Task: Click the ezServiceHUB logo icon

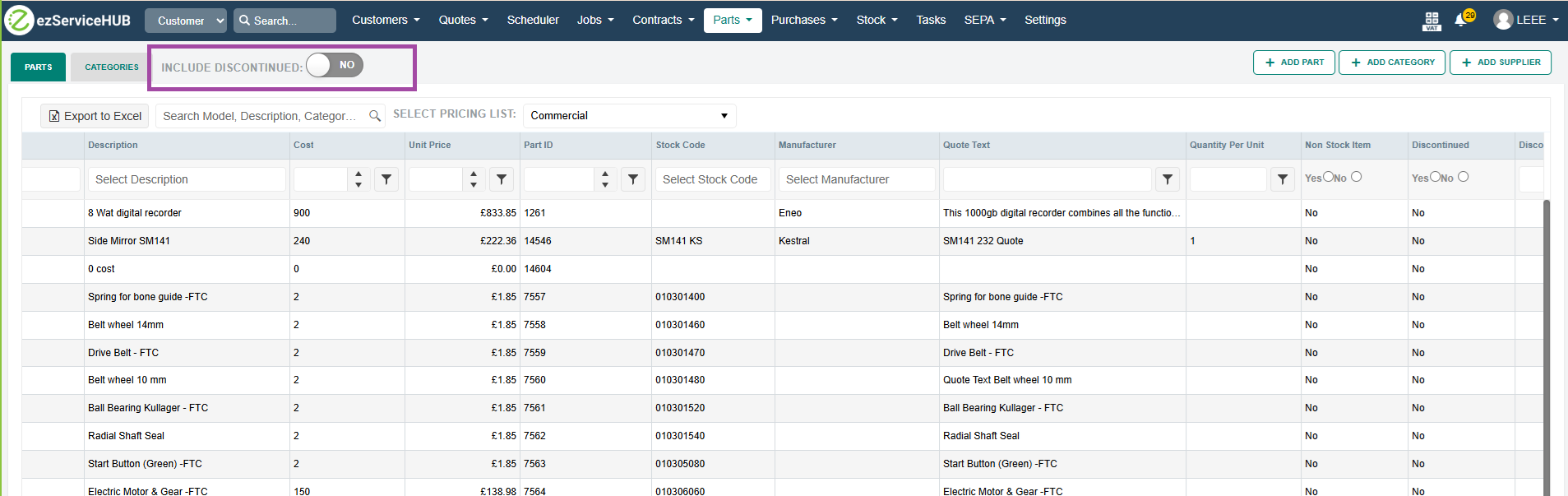Action: pos(19,20)
